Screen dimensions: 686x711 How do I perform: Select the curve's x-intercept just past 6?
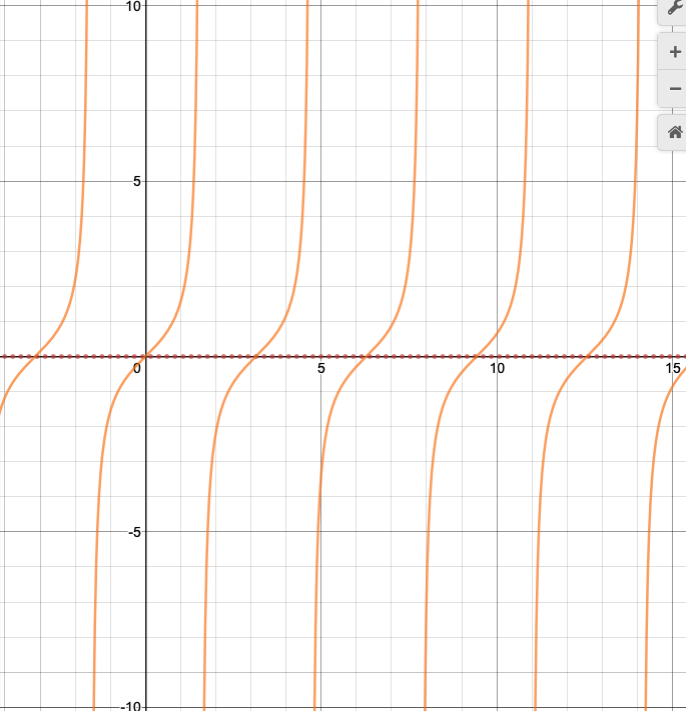[367, 356]
